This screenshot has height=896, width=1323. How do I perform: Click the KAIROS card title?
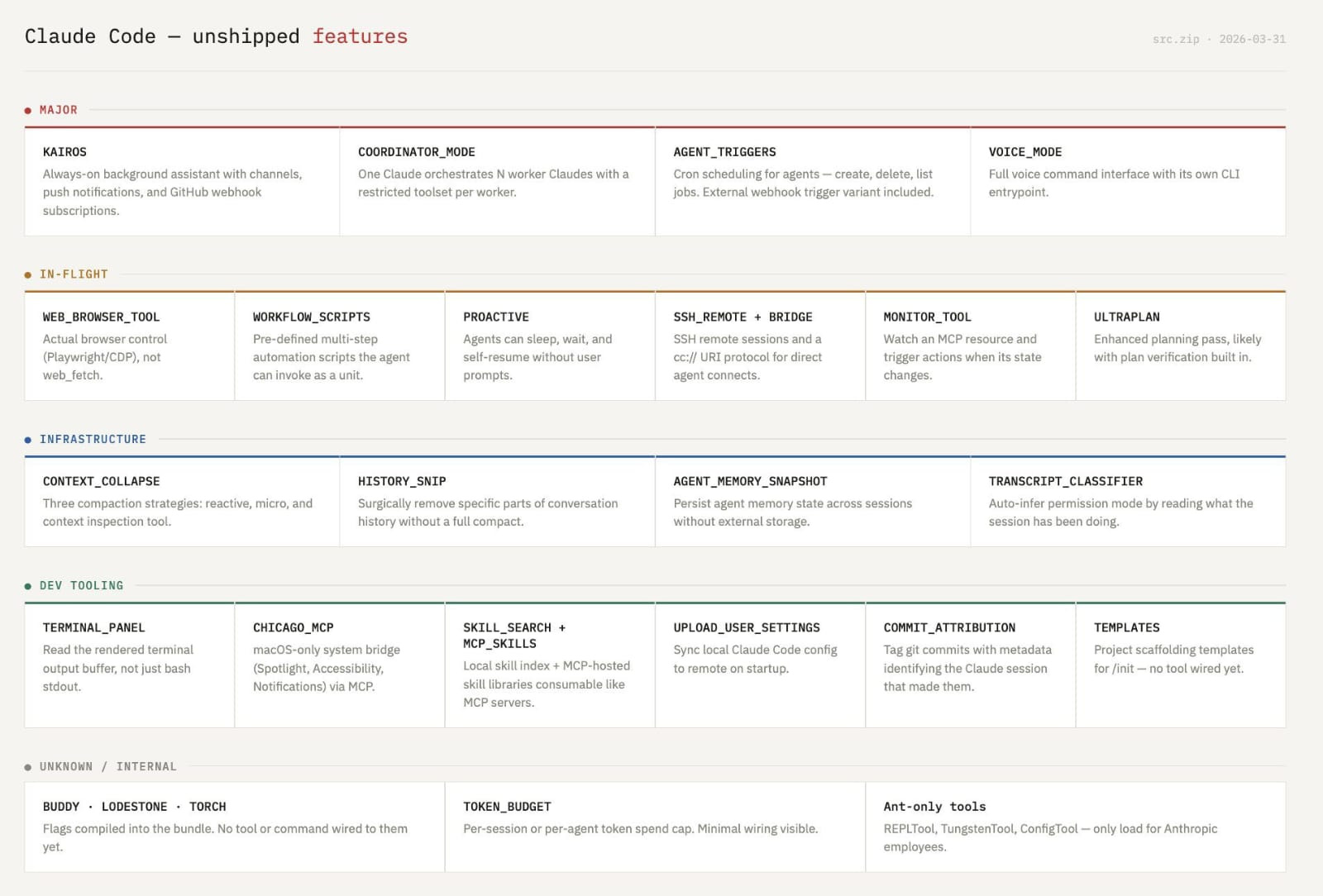[x=64, y=152]
